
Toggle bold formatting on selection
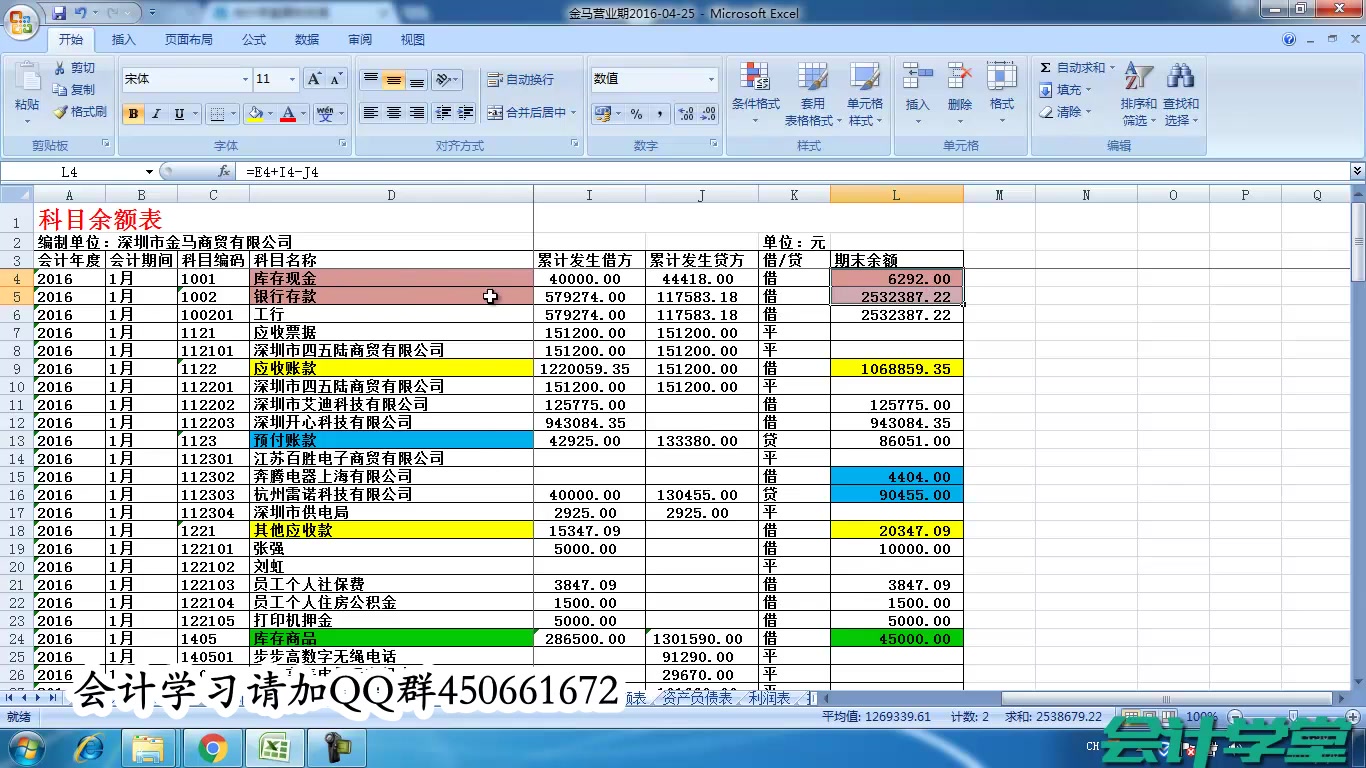(x=133, y=114)
